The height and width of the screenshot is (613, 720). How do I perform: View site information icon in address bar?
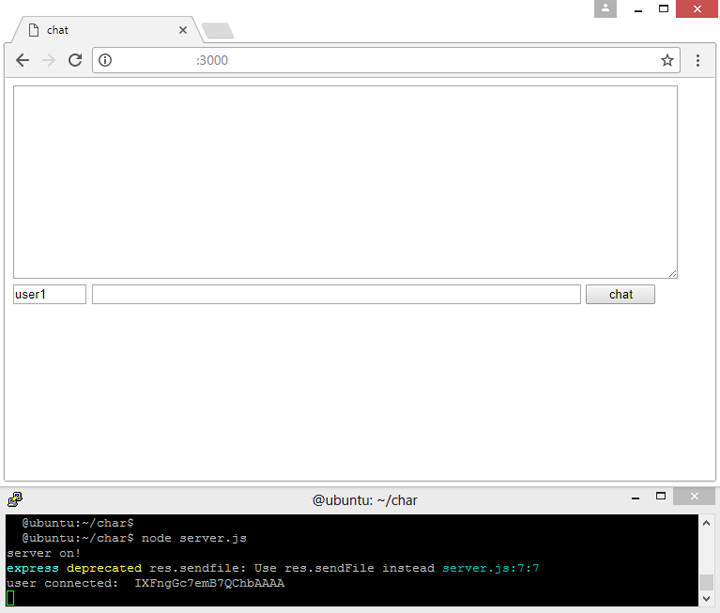pos(105,60)
